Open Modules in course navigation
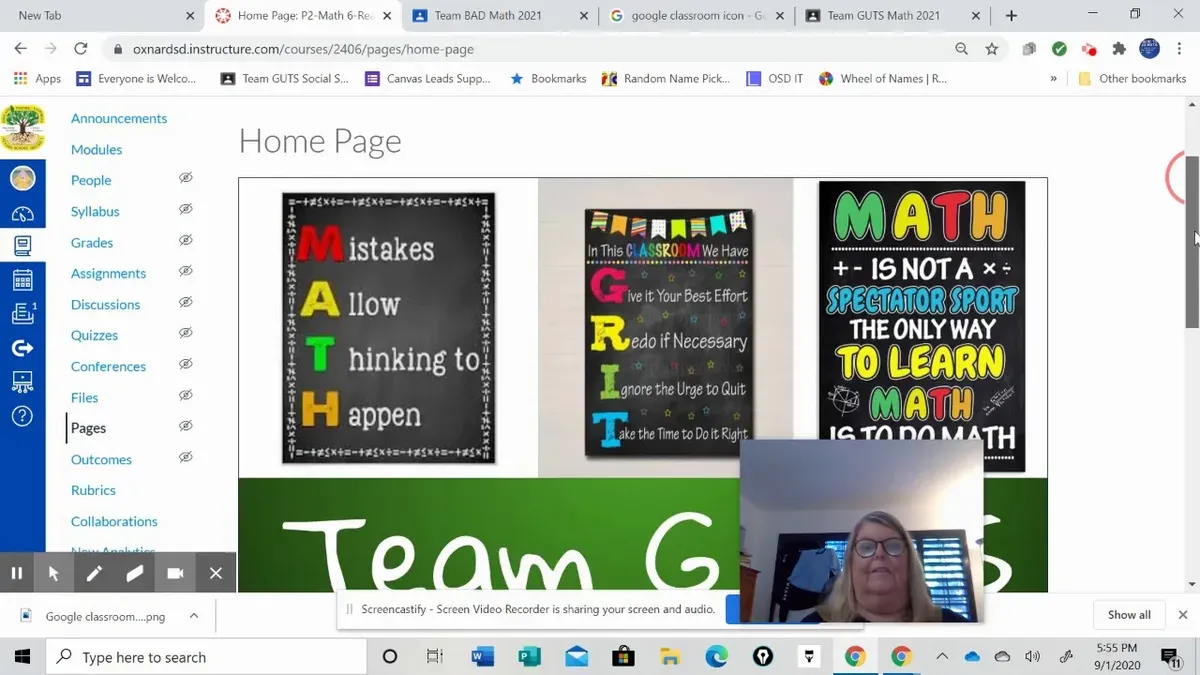Viewport: 1200px width, 675px height. tap(96, 149)
